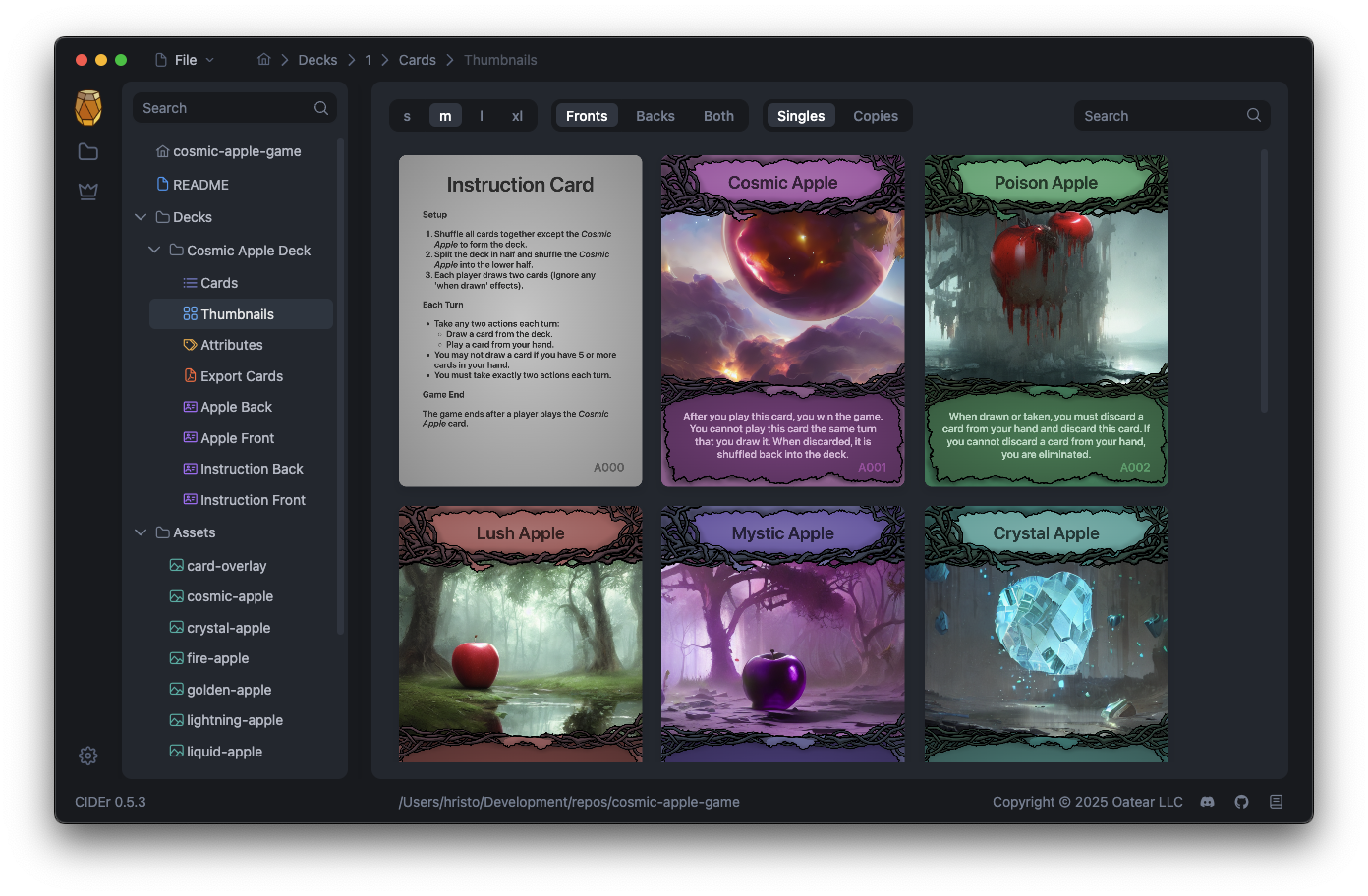
Task: Select small thumbnail size s
Action: tap(407, 116)
